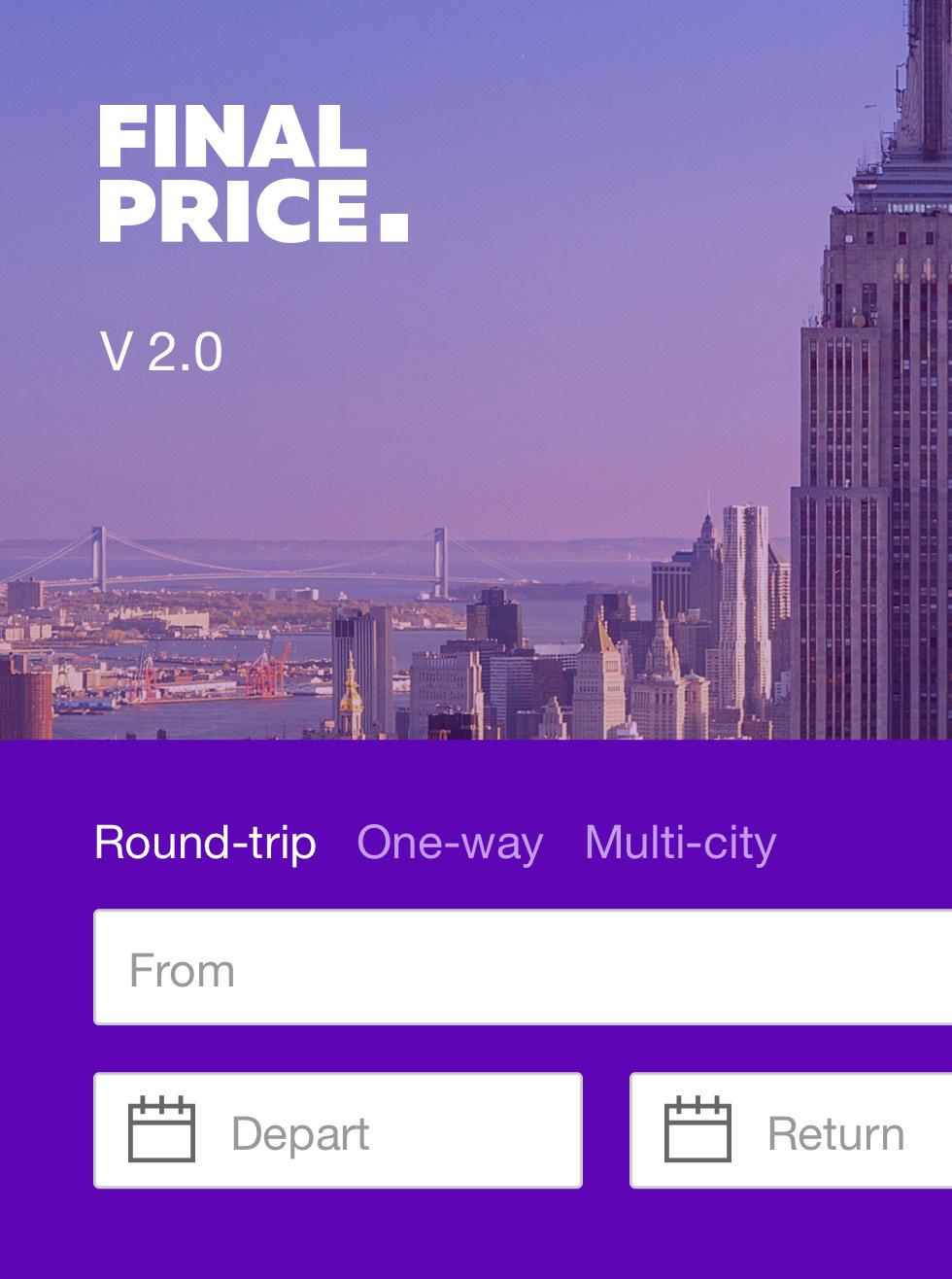This screenshot has width=952, height=1279.
Task: Click the calendar icon in Return field
Action: click(697, 1129)
